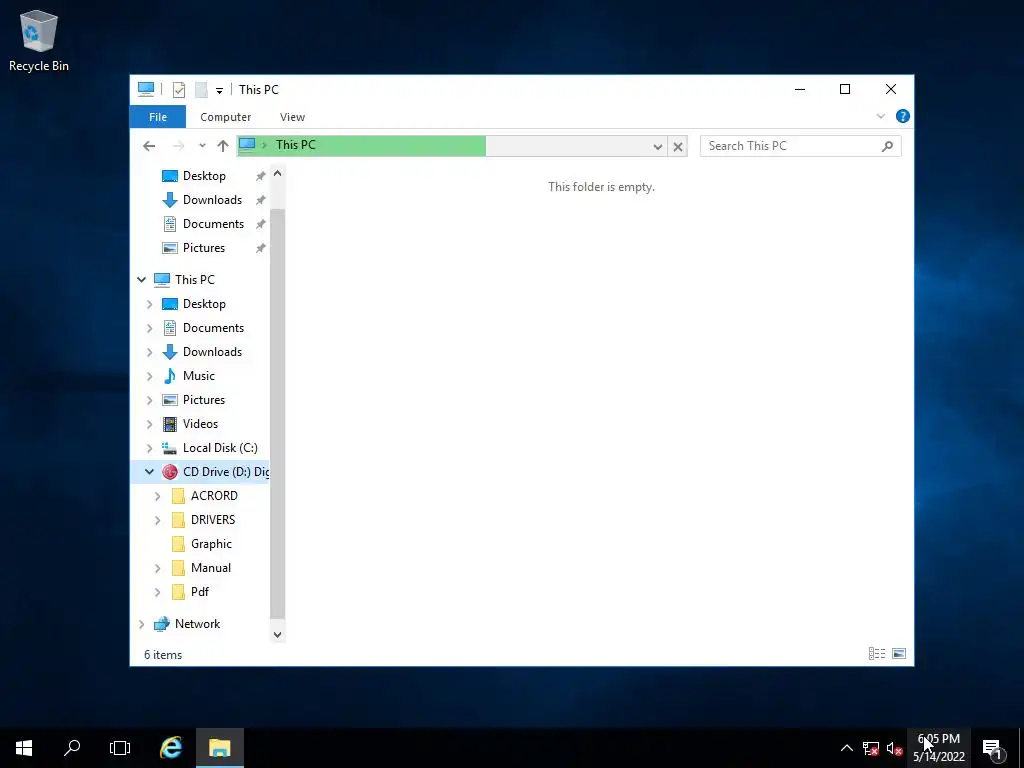Screen dimensions: 1024x768
Task: Expand the DRIVERS folder node
Action: (157, 520)
